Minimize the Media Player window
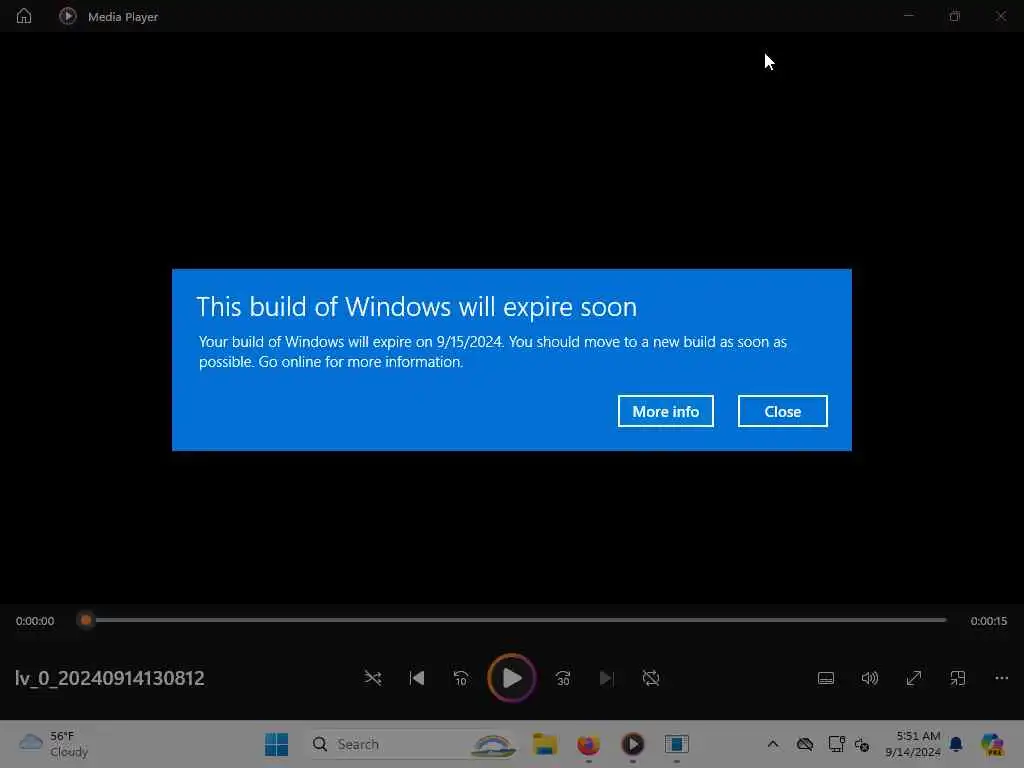This screenshot has height=768, width=1024. pyautogui.click(x=908, y=16)
